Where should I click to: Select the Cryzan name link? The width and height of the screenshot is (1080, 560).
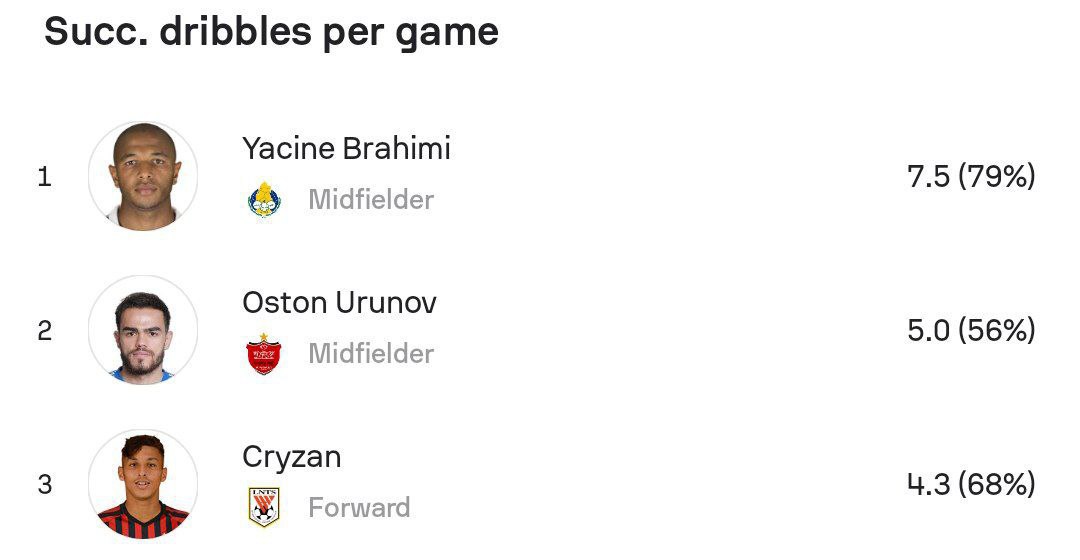pos(292,457)
